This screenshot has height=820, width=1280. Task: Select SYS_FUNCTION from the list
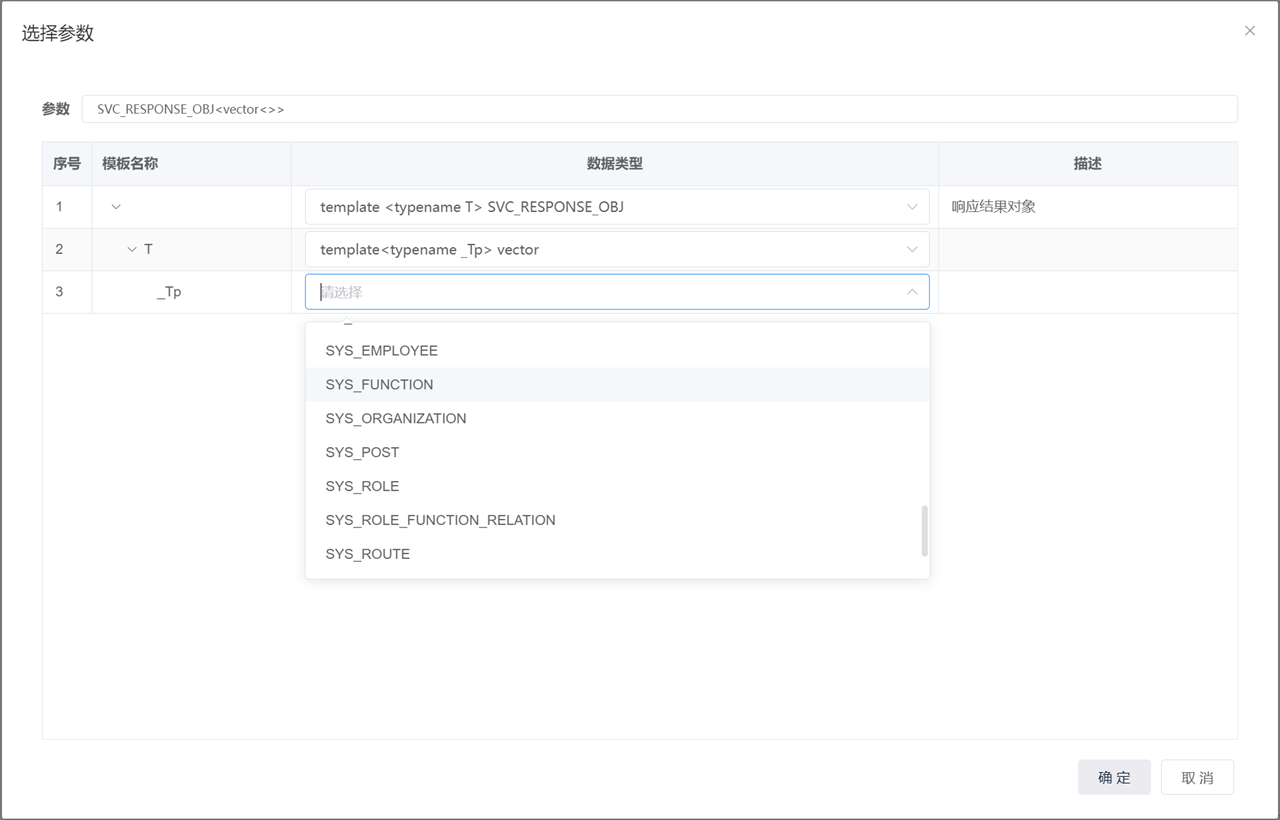pos(617,384)
